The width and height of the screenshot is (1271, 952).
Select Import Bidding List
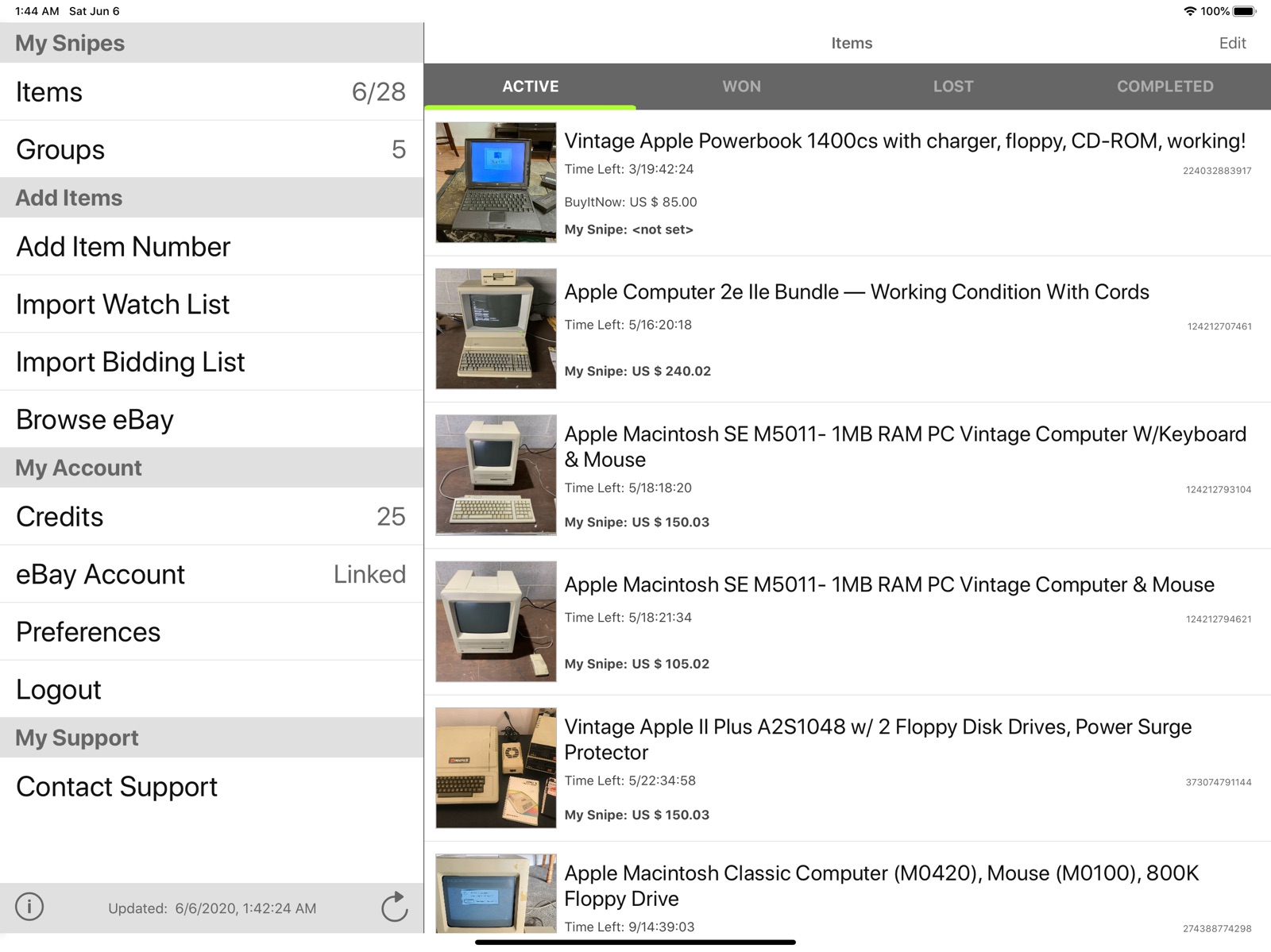(x=211, y=362)
